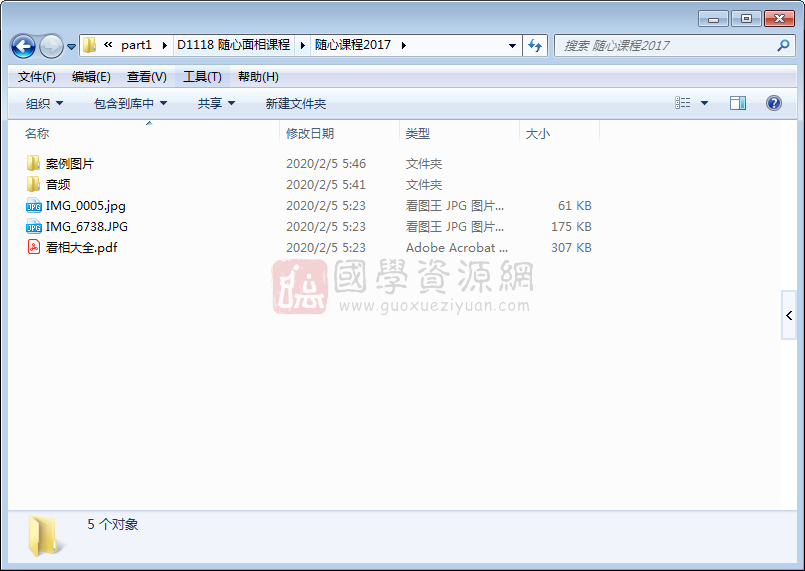Click file name 看相大全.pdf
Viewport: 805px width, 571px height.
82,248
